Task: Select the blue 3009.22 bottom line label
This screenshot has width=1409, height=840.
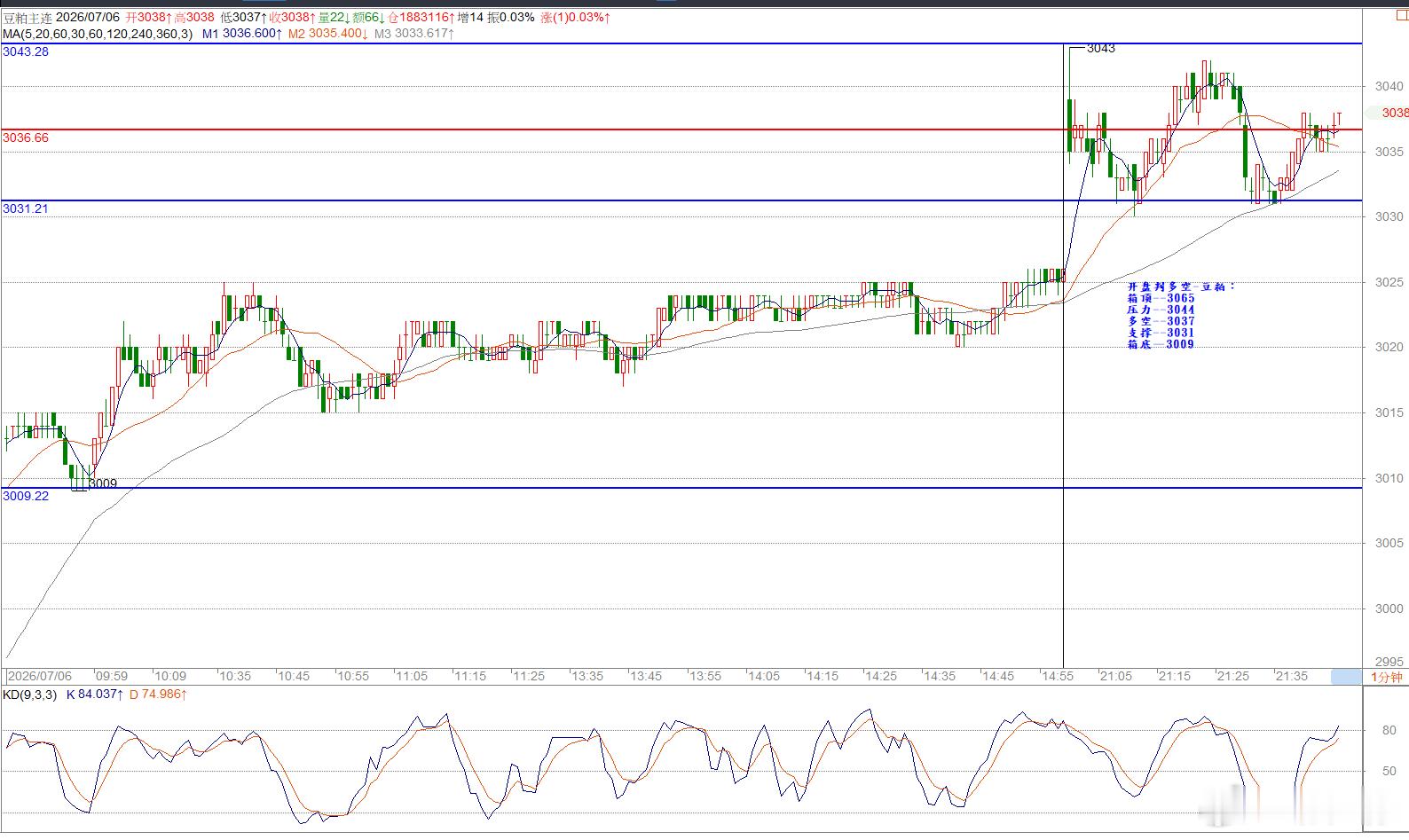Action: [x=26, y=496]
